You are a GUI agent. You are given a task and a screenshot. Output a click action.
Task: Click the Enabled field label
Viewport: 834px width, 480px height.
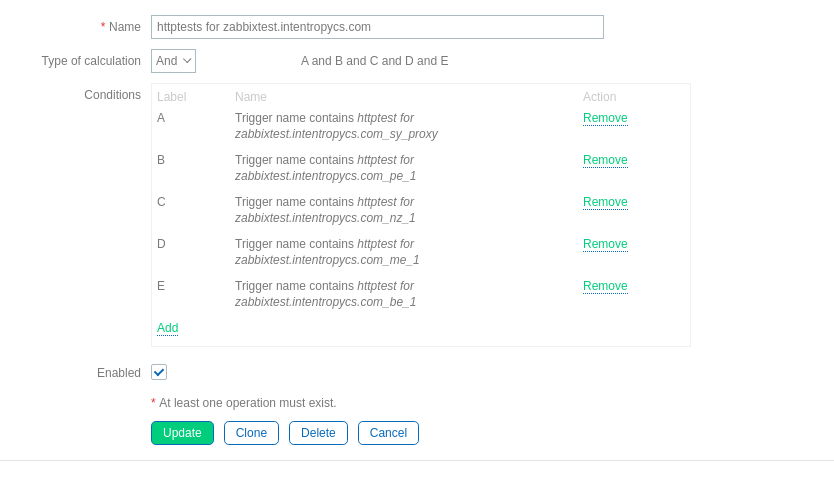[x=119, y=373]
